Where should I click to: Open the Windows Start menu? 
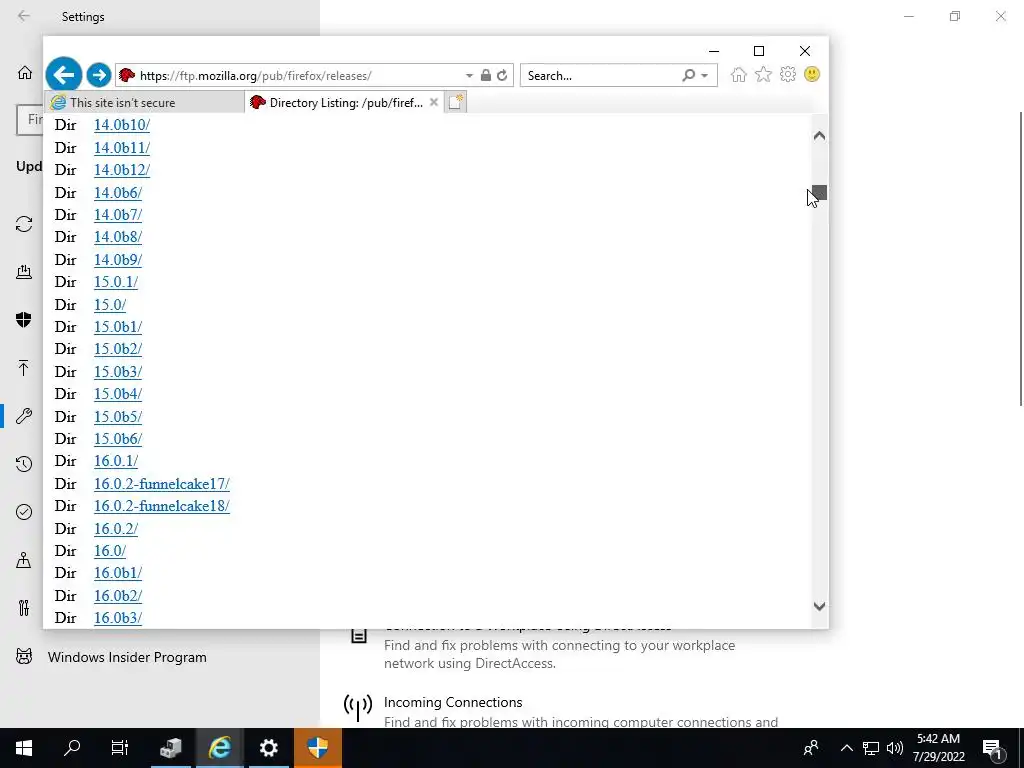pos(24,748)
